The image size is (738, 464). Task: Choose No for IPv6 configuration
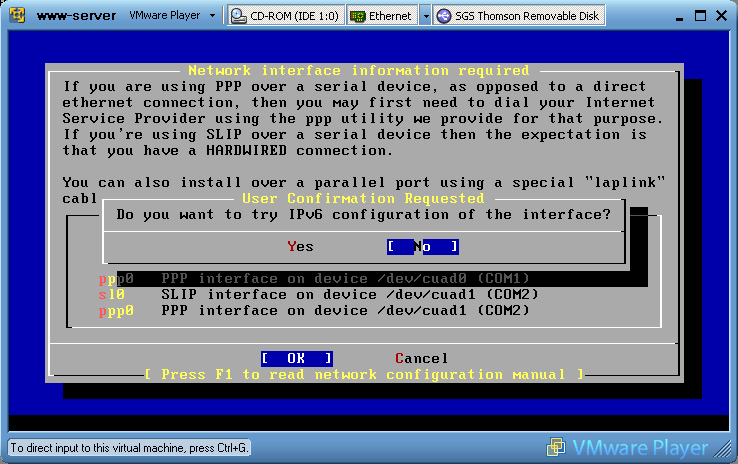point(423,247)
